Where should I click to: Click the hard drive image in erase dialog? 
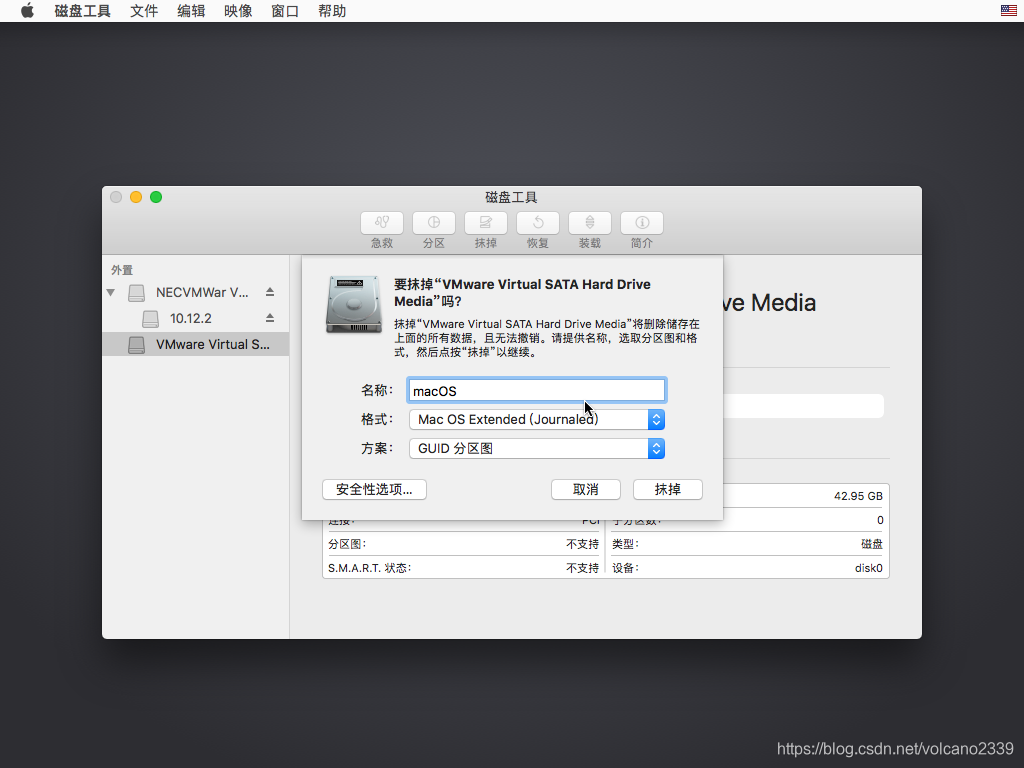(x=354, y=304)
